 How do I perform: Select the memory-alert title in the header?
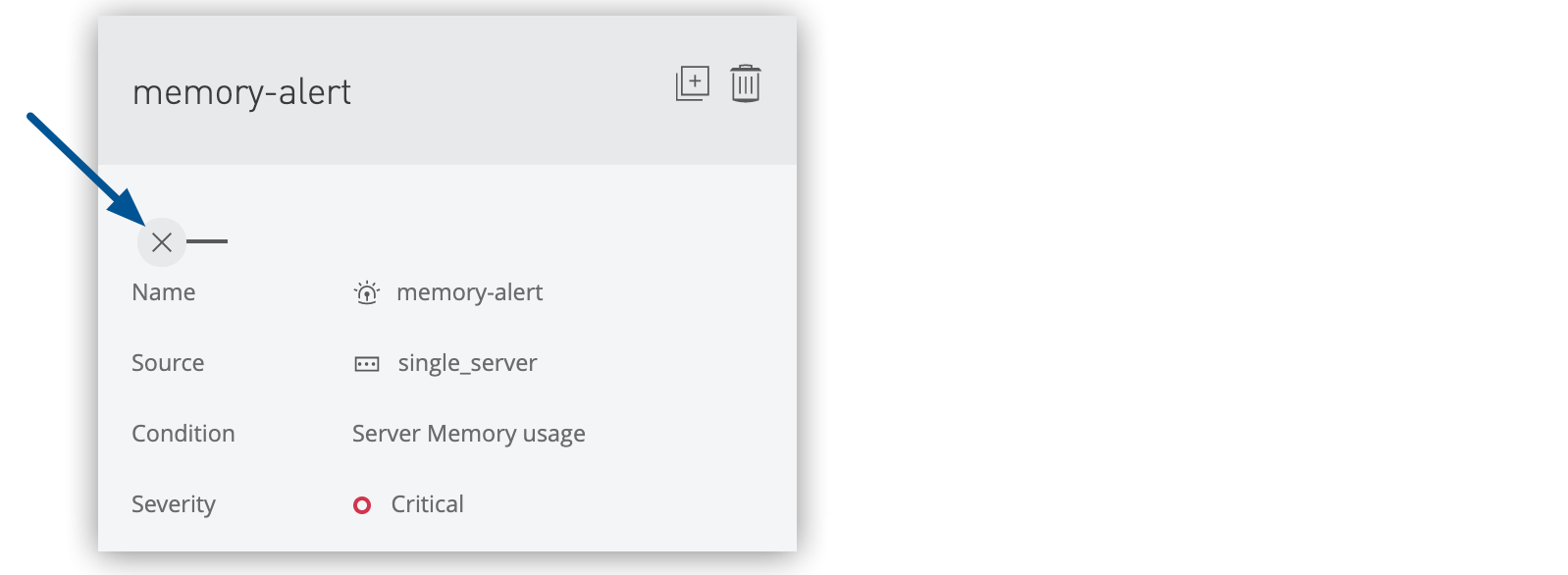click(241, 92)
